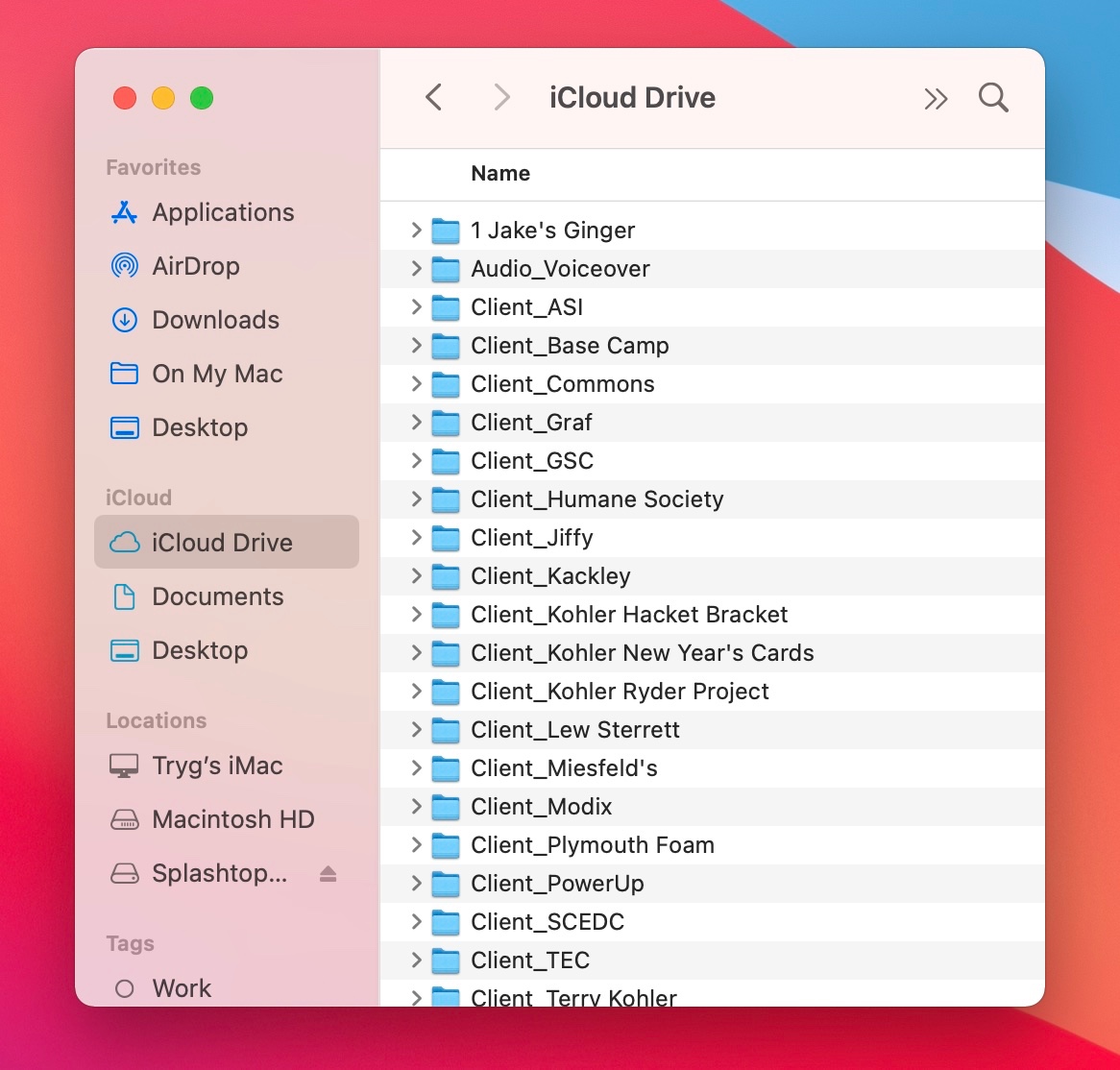Click the Tryg's iMac label
This screenshot has height=1070, width=1120.
[x=218, y=766]
